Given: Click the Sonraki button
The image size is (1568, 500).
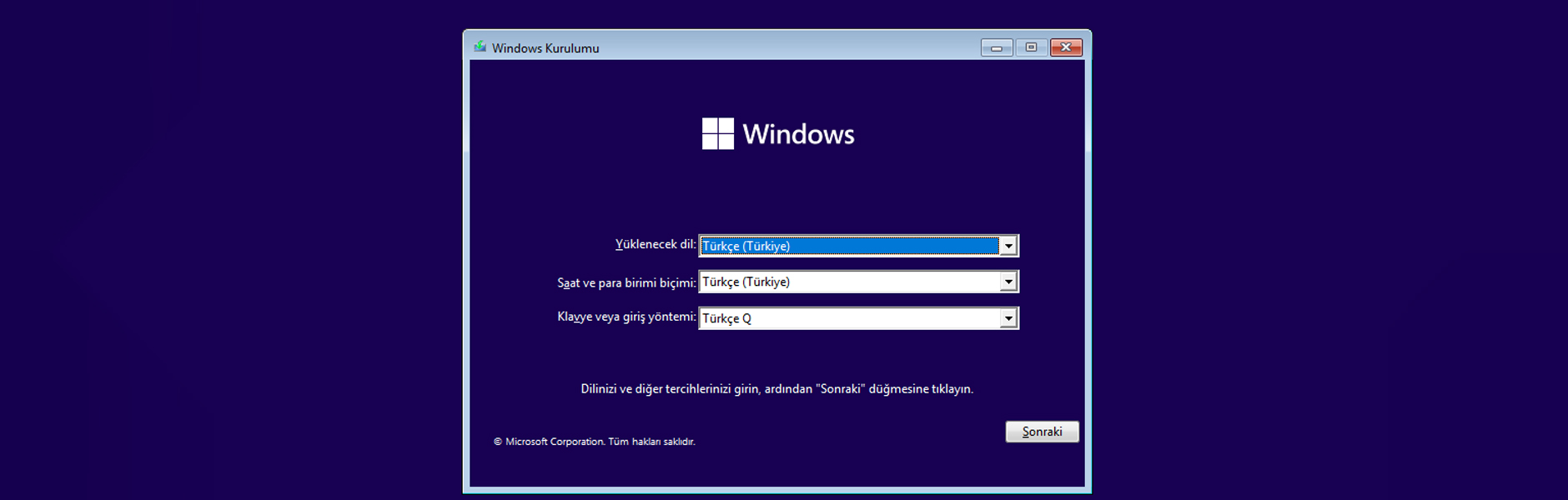Looking at the screenshot, I should coord(1042,432).
